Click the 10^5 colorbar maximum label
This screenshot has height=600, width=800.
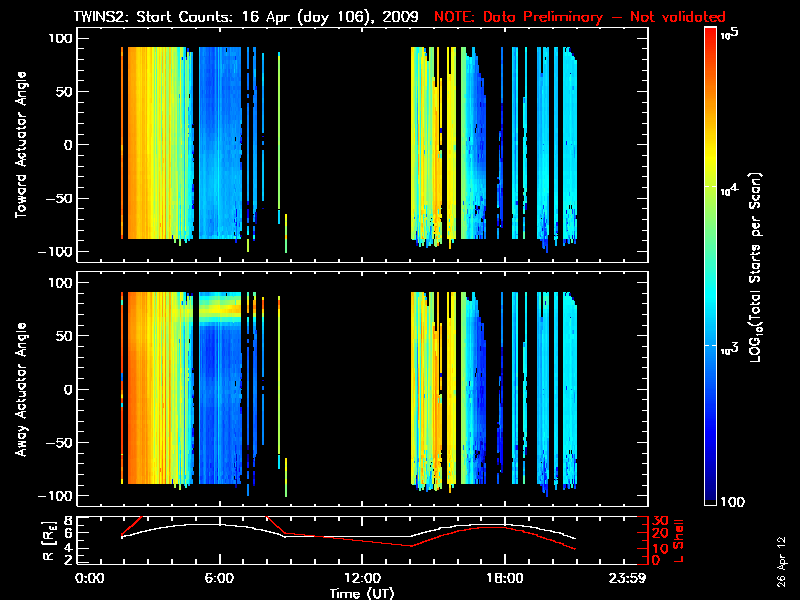729,33
